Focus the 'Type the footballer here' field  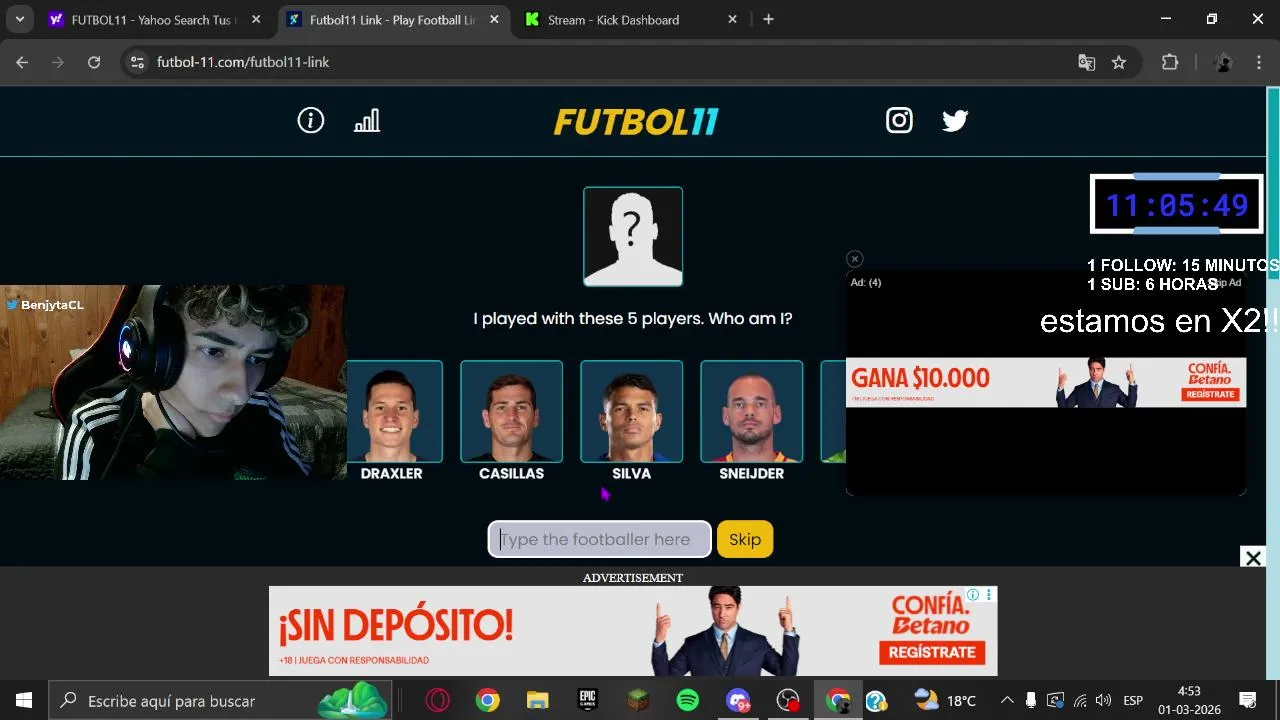pyautogui.click(x=599, y=539)
